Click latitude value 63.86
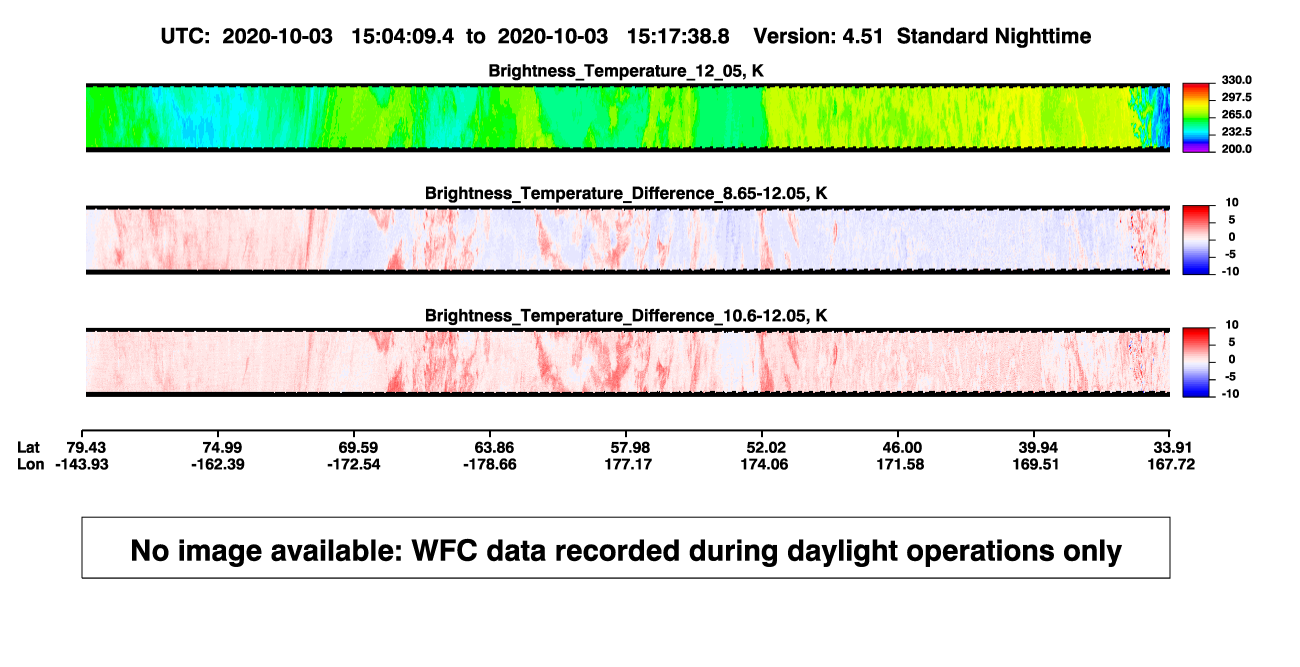The width and height of the screenshot is (1300, 667). tap(492, 447)
